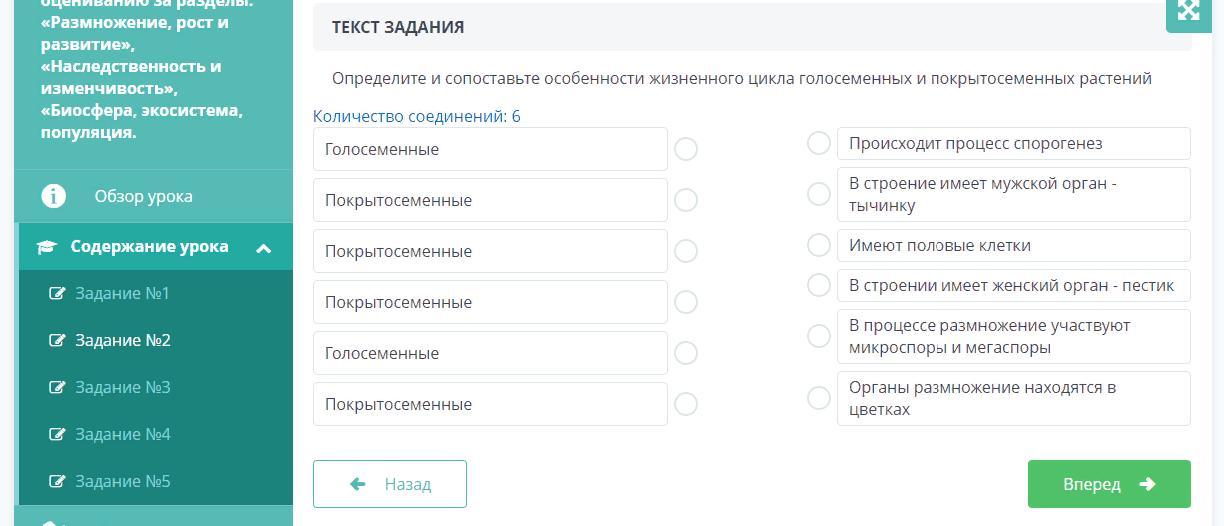Click the микроспоры и мегаспоры answer box
Viewport: 1224px width, 526px height.
[1013, 336]
